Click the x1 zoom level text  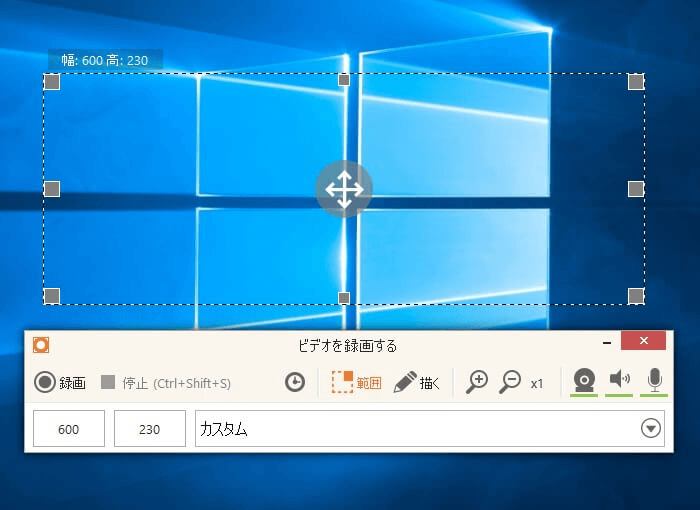pyautogui.click(x=537, y=384)
